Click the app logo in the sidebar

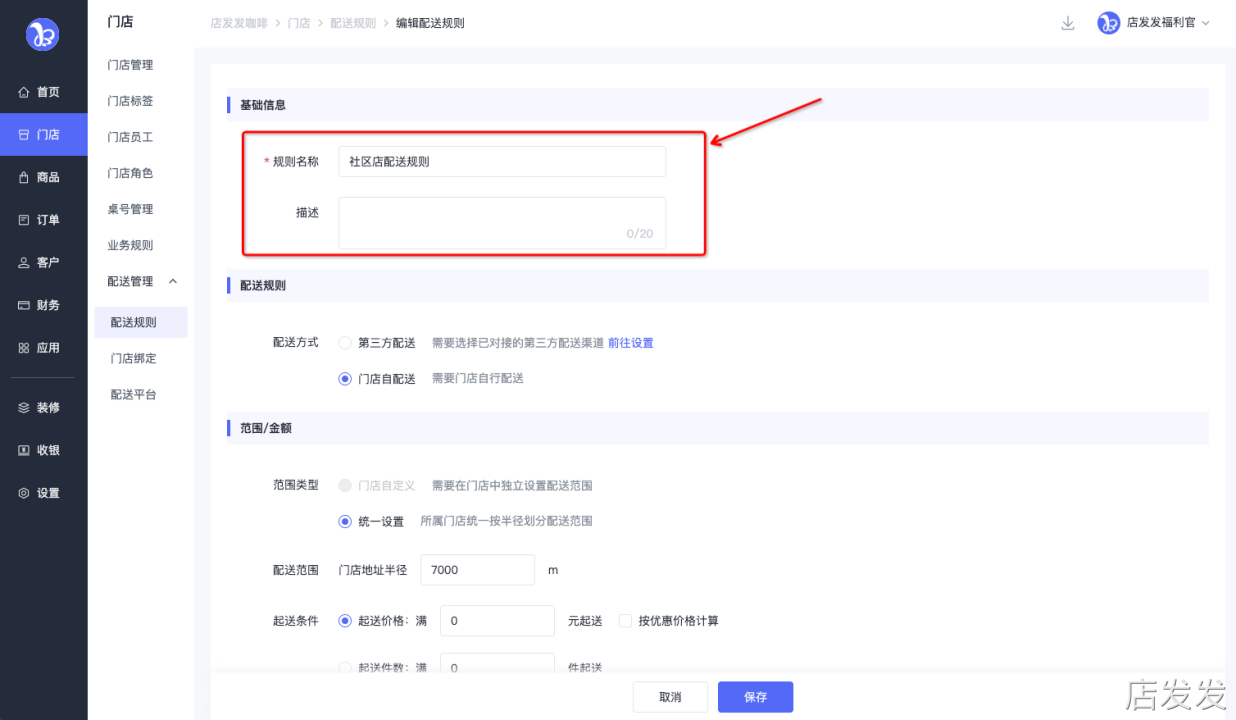pyautogui.click(x=42, y=35)
